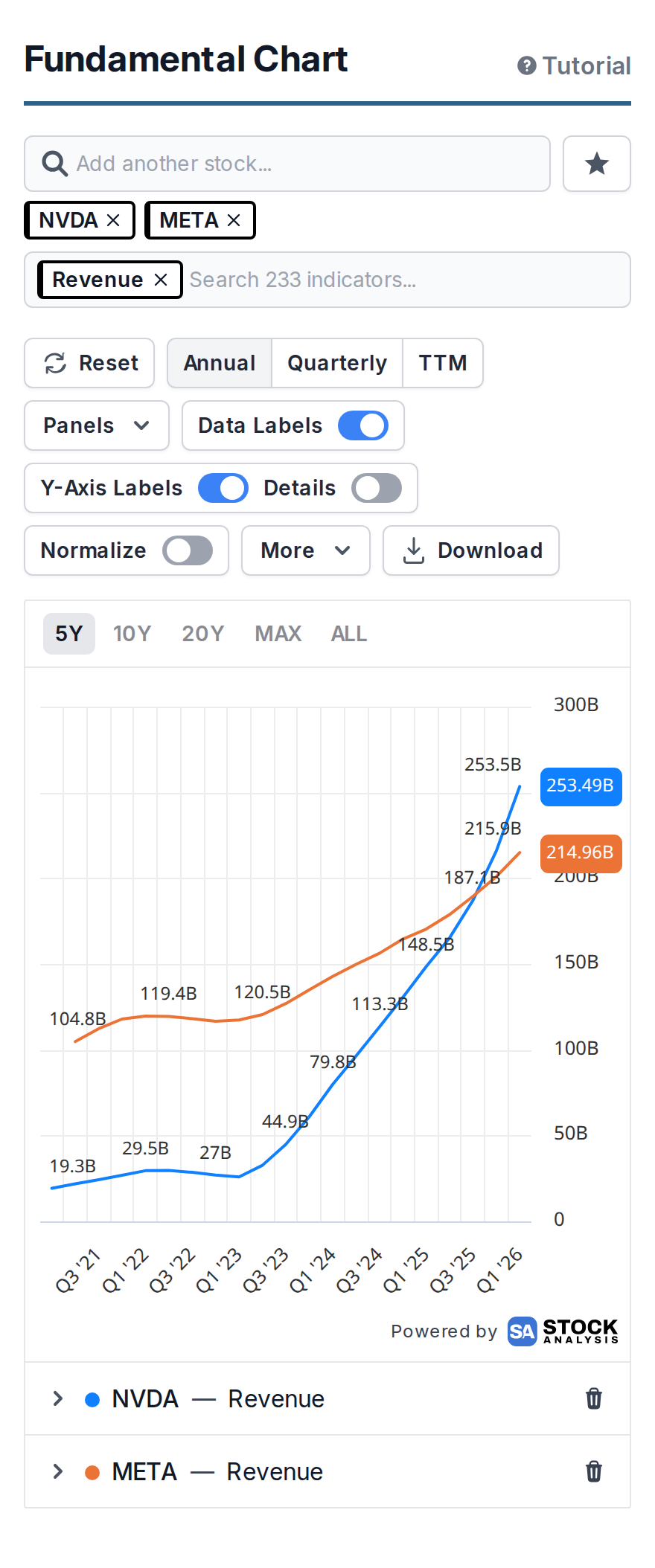Click the NVDA — Revenue legend label
The width and height of the screenshot is (655, 1568).
[218, 1398]
